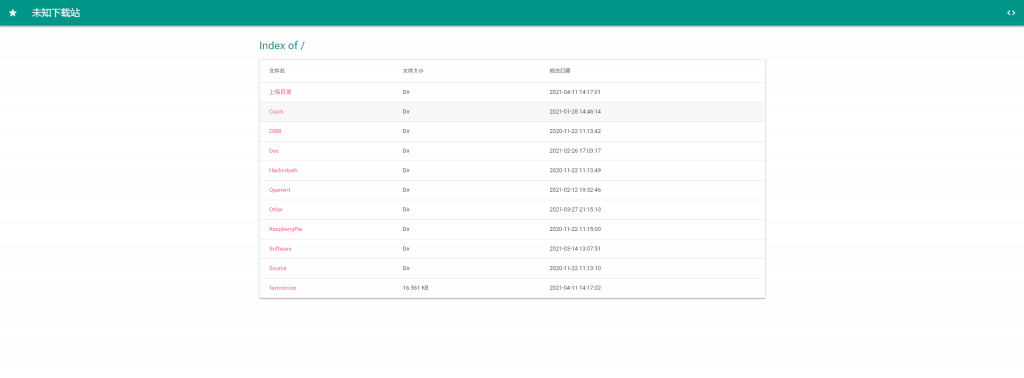Open the RaspberryPie folder

tap(285, 229)
